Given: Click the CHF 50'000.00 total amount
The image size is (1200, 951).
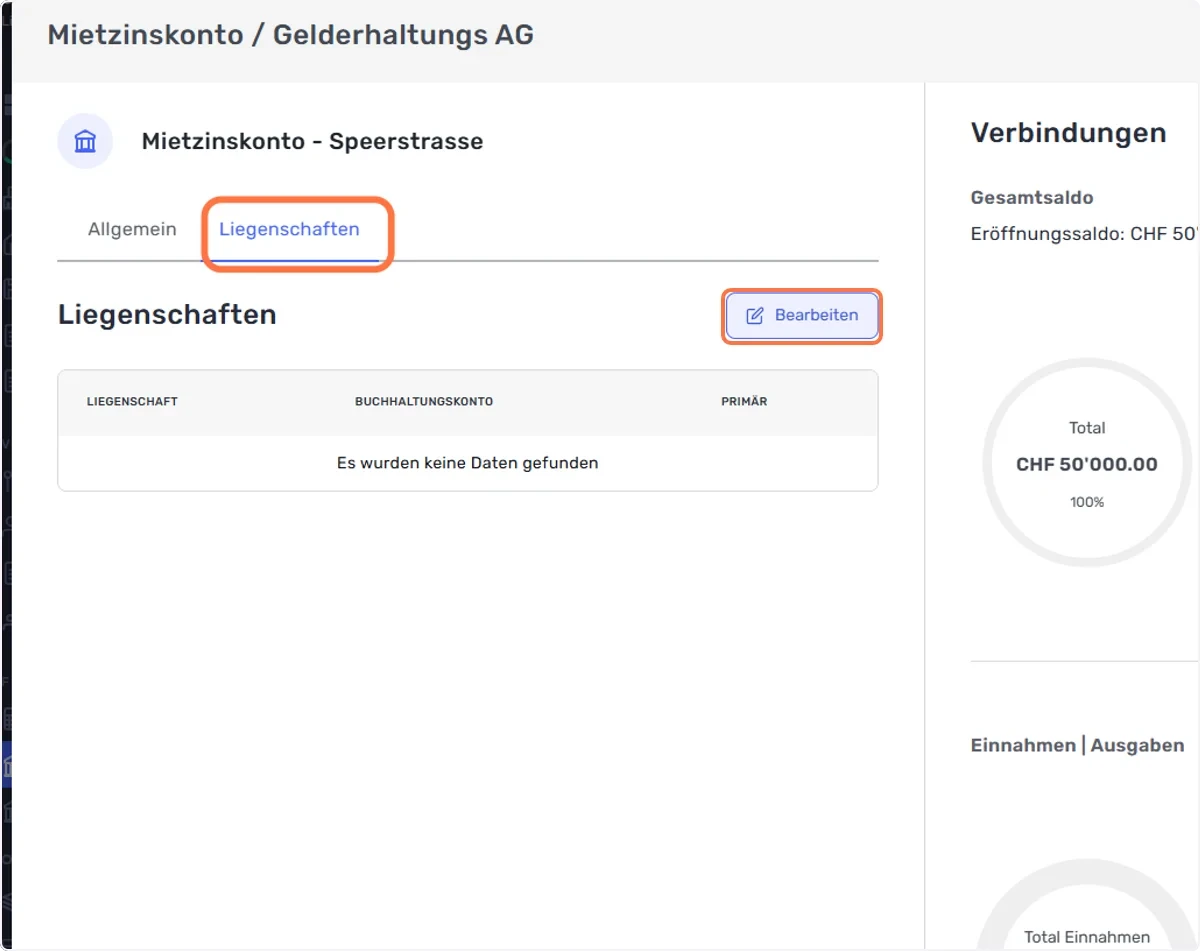Looking at the screenshot, I should [1087, 465].
